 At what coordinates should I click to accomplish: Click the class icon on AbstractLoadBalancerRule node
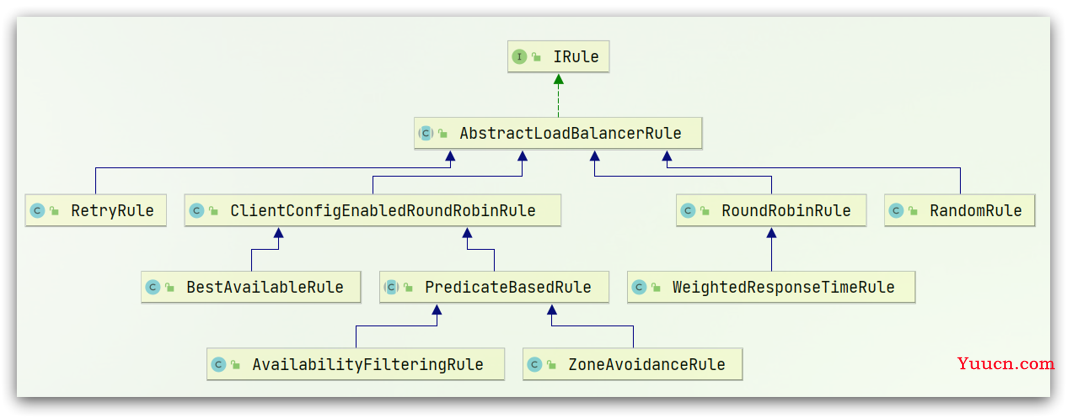[427, 134]
